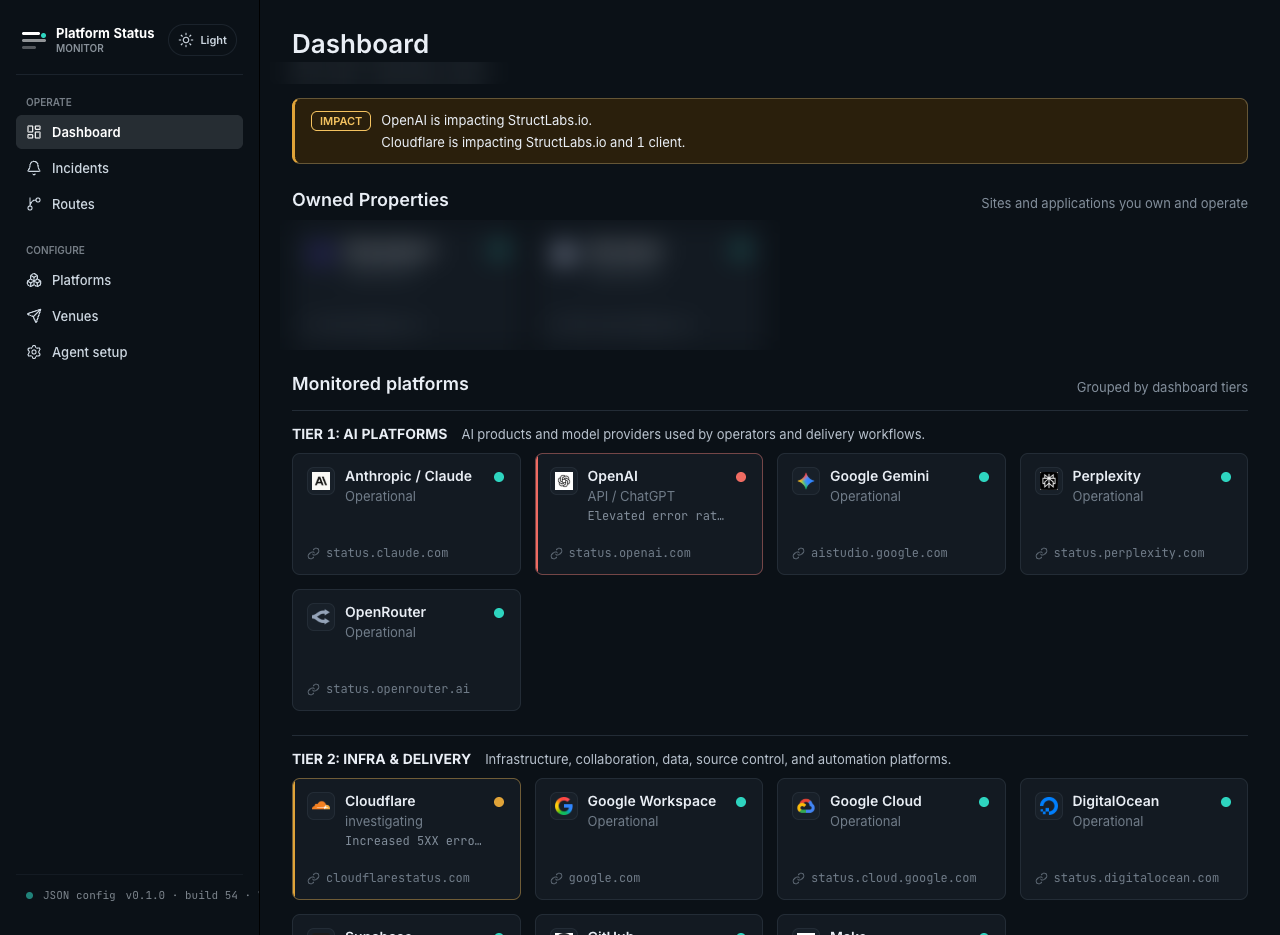Click the Perplexity logo icon

[x=1049, y=481]
